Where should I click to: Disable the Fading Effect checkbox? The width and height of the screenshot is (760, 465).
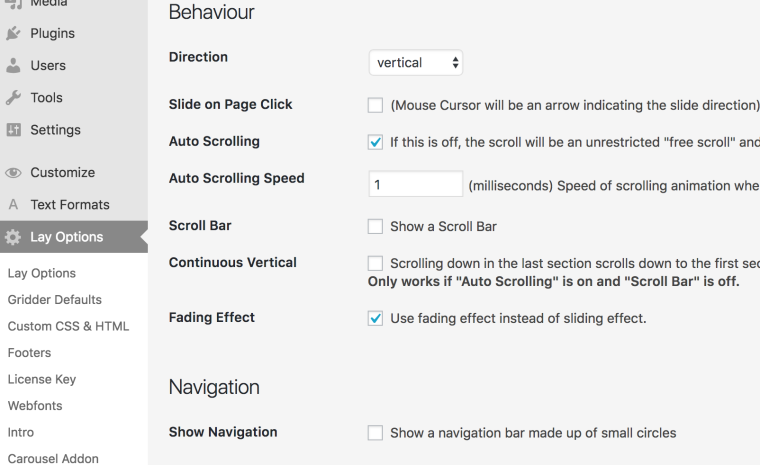[x=376, y=318]
